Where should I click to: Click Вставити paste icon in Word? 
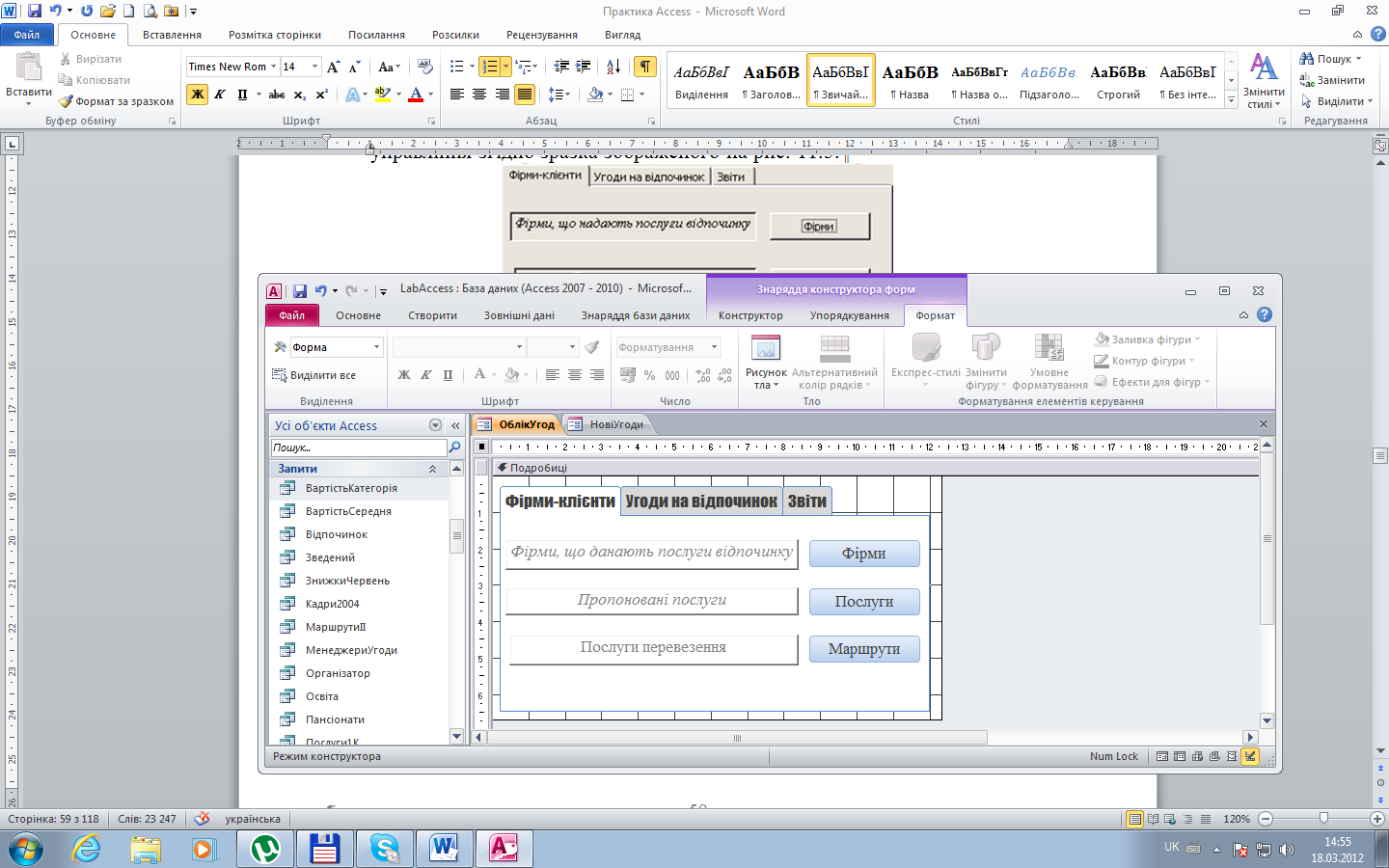click(x=28, y=68)
